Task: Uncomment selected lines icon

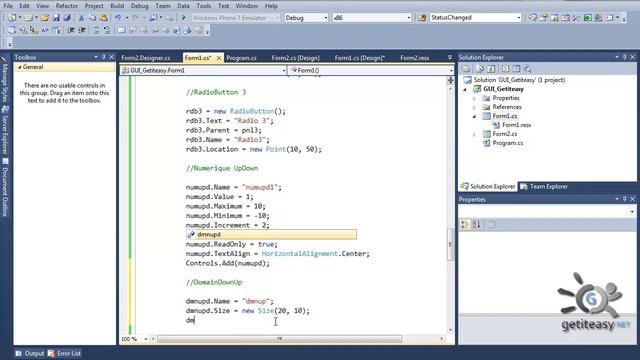Action: click(x=107, y=30)
